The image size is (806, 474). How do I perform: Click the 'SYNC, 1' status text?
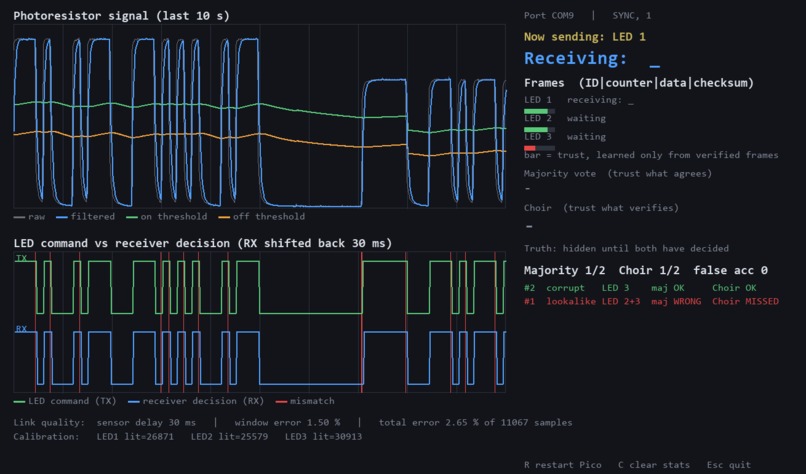click(632, 15)
